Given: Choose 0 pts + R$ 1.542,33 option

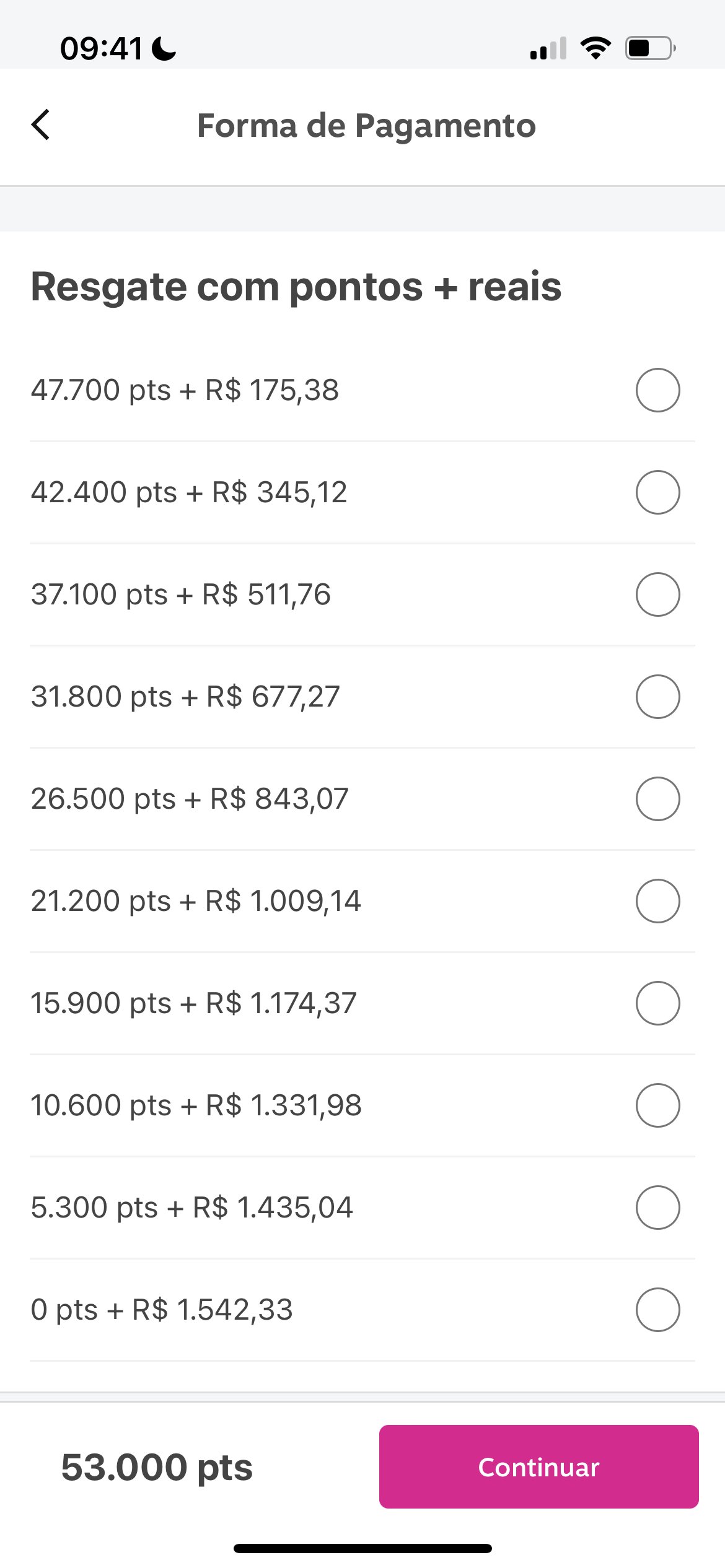Looking at the screenshot, I should [x=657, y=1310].
